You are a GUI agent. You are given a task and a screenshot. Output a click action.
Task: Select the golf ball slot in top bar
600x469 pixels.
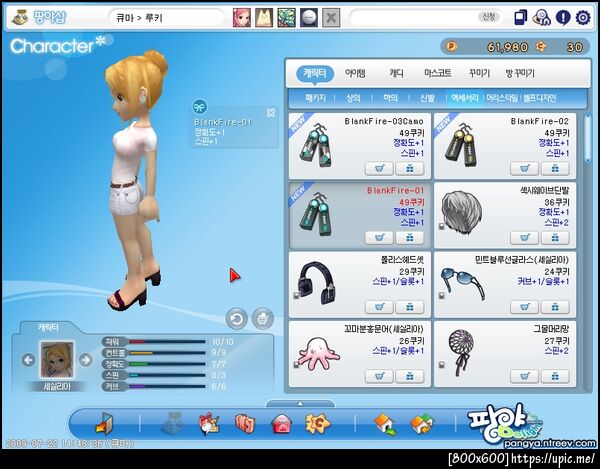click(x=308, y=18)
